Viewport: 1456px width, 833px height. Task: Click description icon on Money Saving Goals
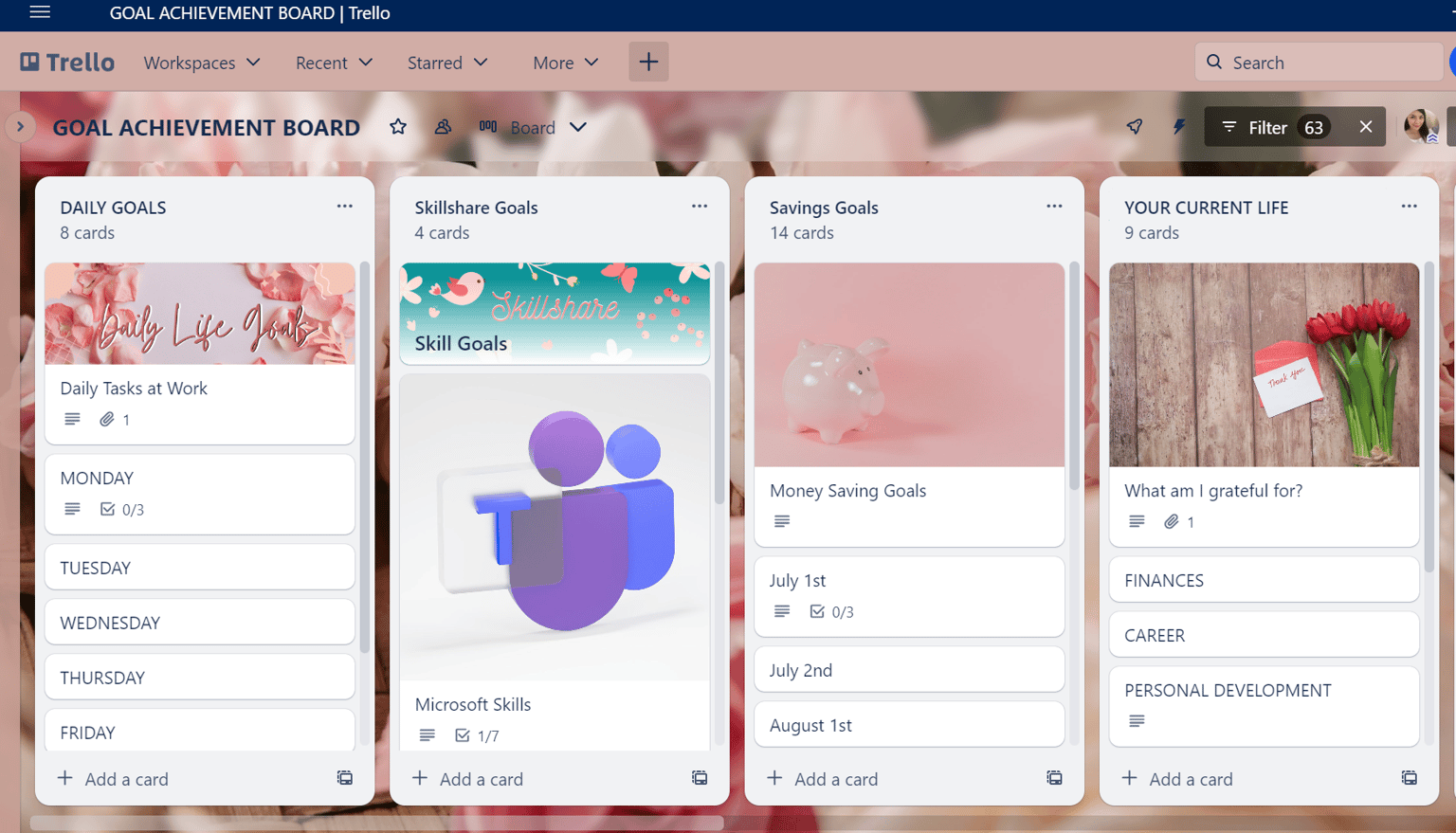(782, 521)
